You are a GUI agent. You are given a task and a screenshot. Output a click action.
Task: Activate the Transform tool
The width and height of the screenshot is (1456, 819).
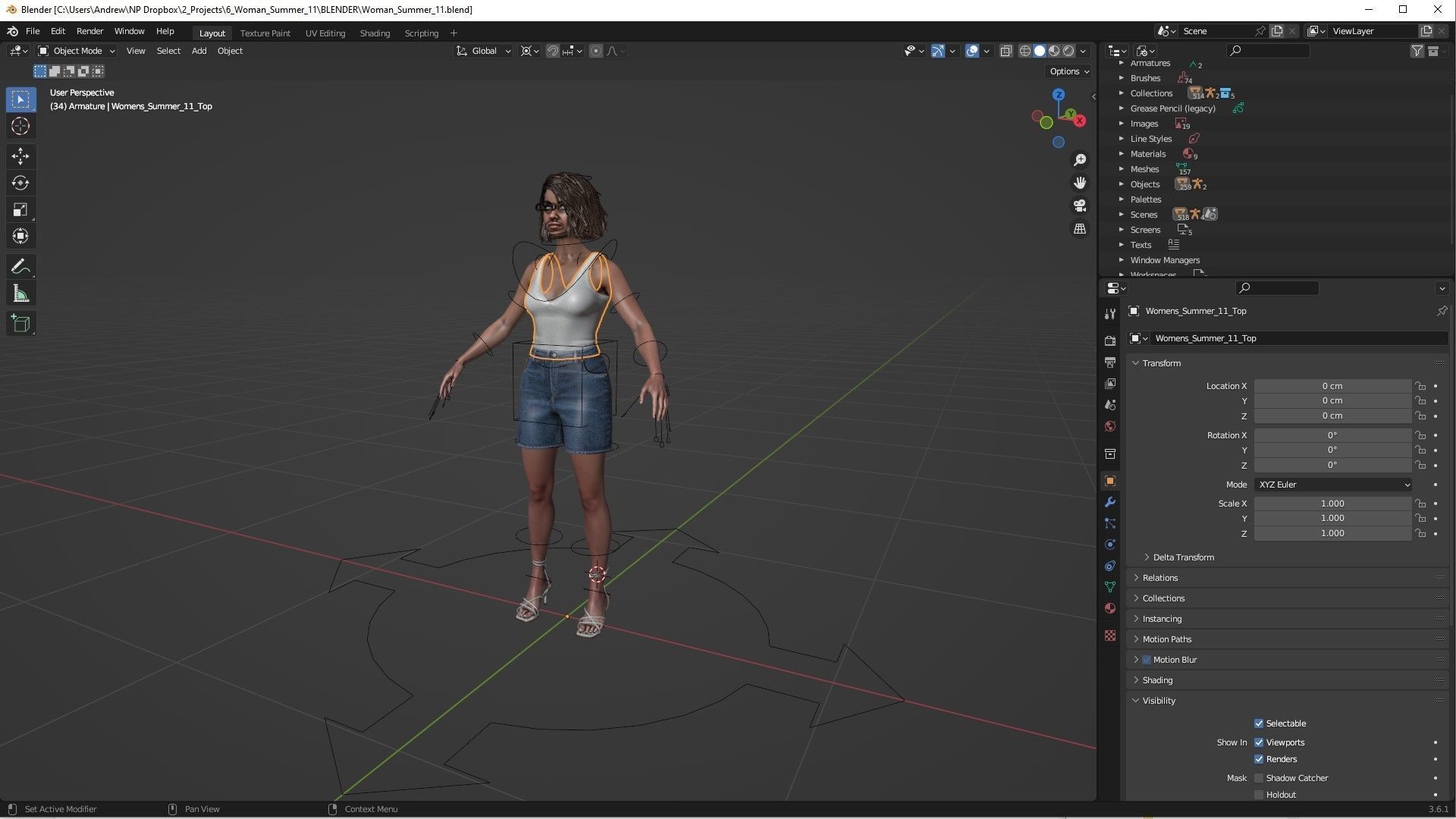(20, 236)
